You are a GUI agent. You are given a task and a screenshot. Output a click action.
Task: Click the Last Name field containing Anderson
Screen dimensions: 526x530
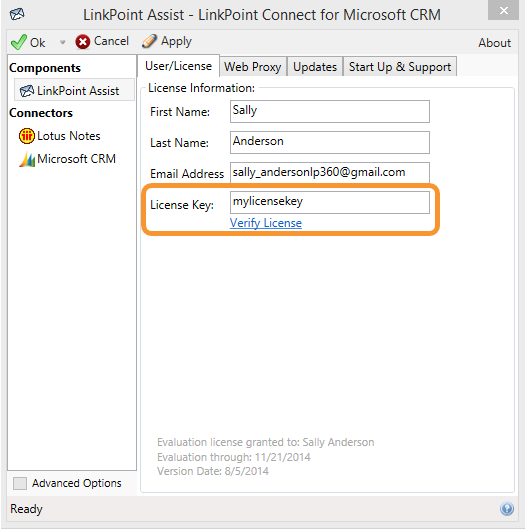click(330, 142)
